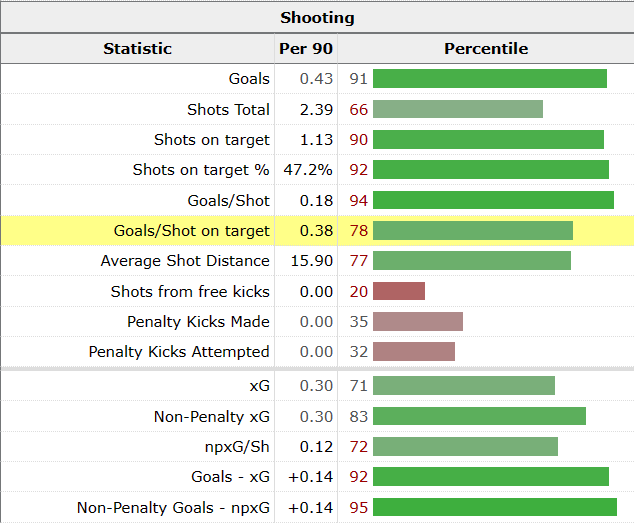This screenshot has height=523, width=634.
Task: Click the Penalty Kicks Made label
Action: coord(198,321)
